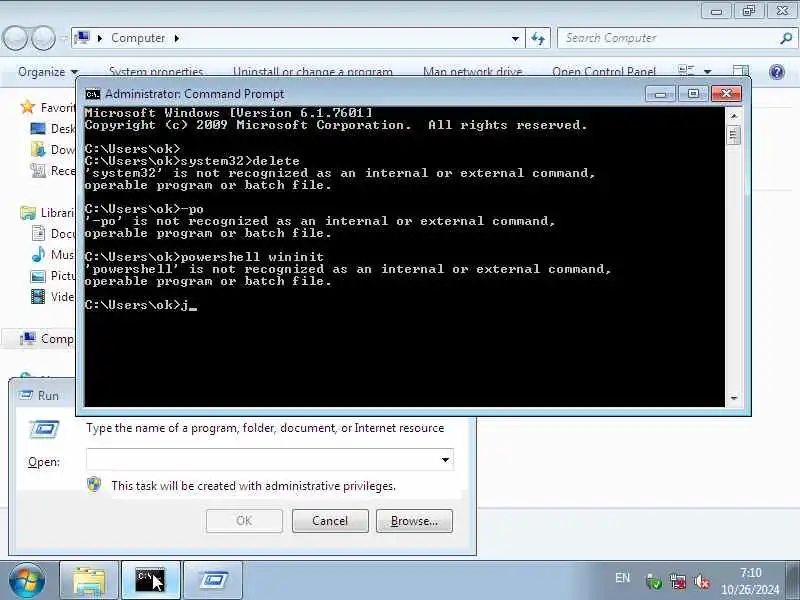Click the Command Prompt window's Minimize button

660,94
